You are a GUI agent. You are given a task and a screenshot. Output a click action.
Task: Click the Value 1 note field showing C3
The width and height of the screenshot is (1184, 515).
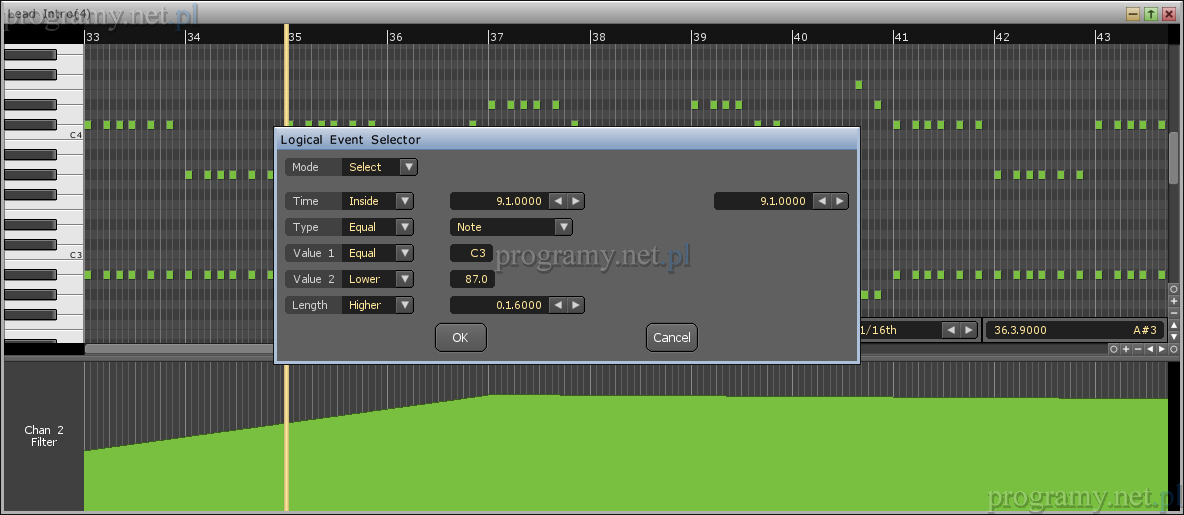pos(472,253)
